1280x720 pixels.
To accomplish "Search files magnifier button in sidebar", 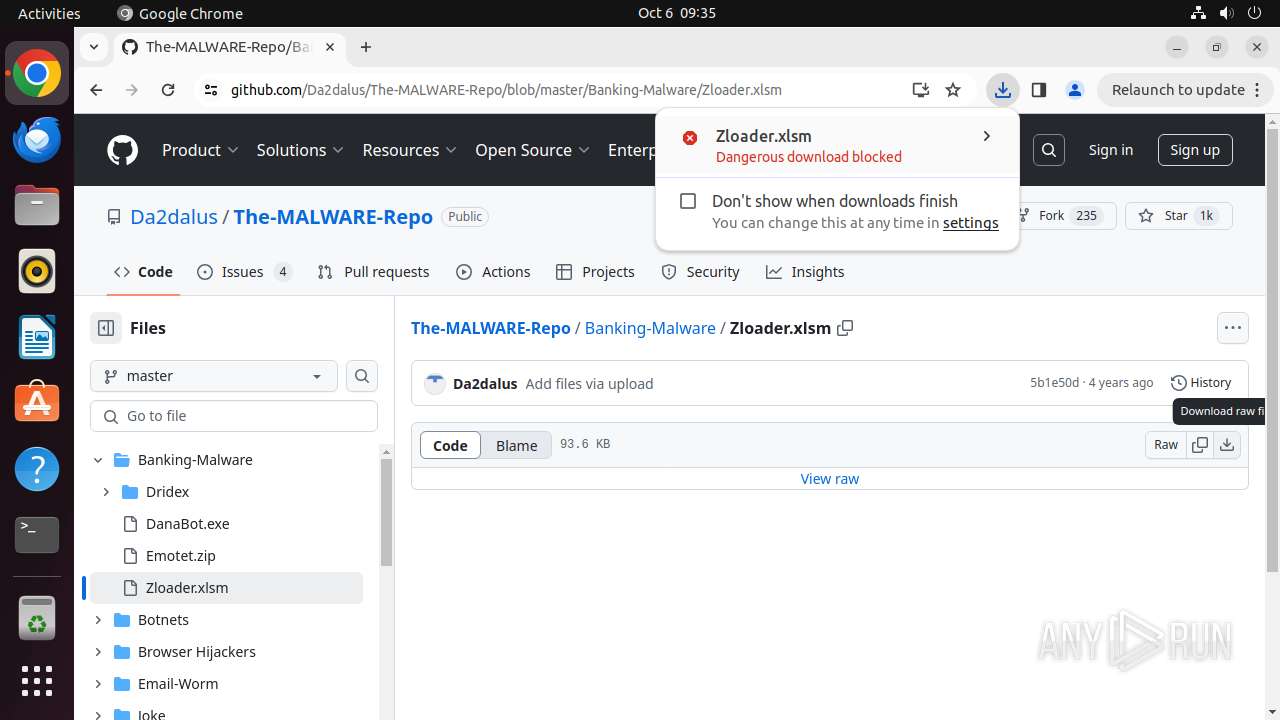I will click(x=362, y=376).
